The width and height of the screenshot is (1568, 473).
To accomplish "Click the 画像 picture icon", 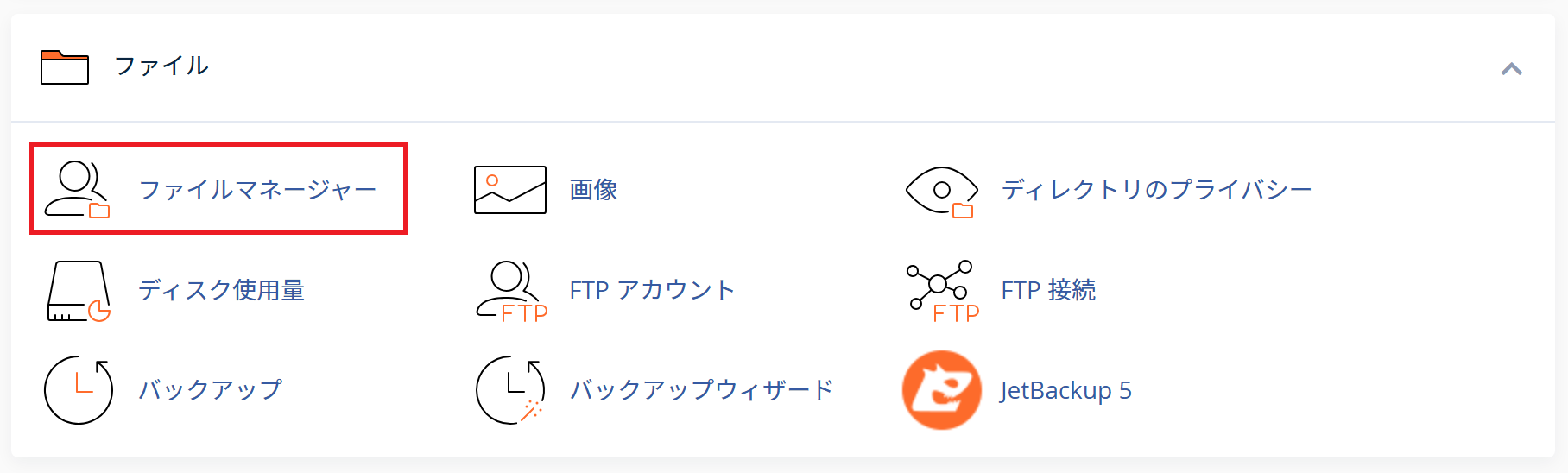I will click(510, 190).
